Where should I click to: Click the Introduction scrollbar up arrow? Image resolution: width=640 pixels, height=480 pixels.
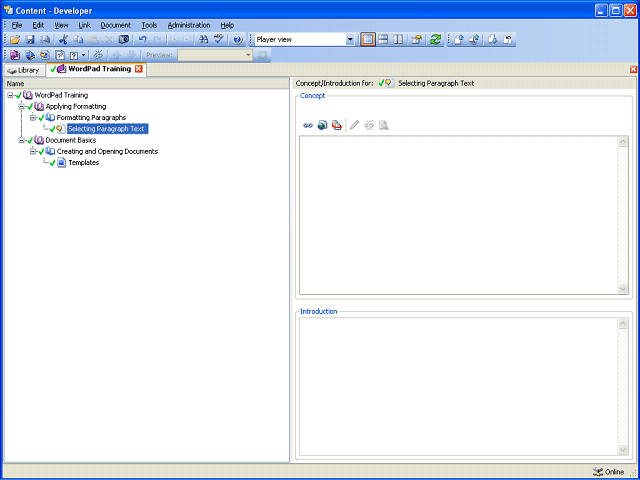(623, 324)
